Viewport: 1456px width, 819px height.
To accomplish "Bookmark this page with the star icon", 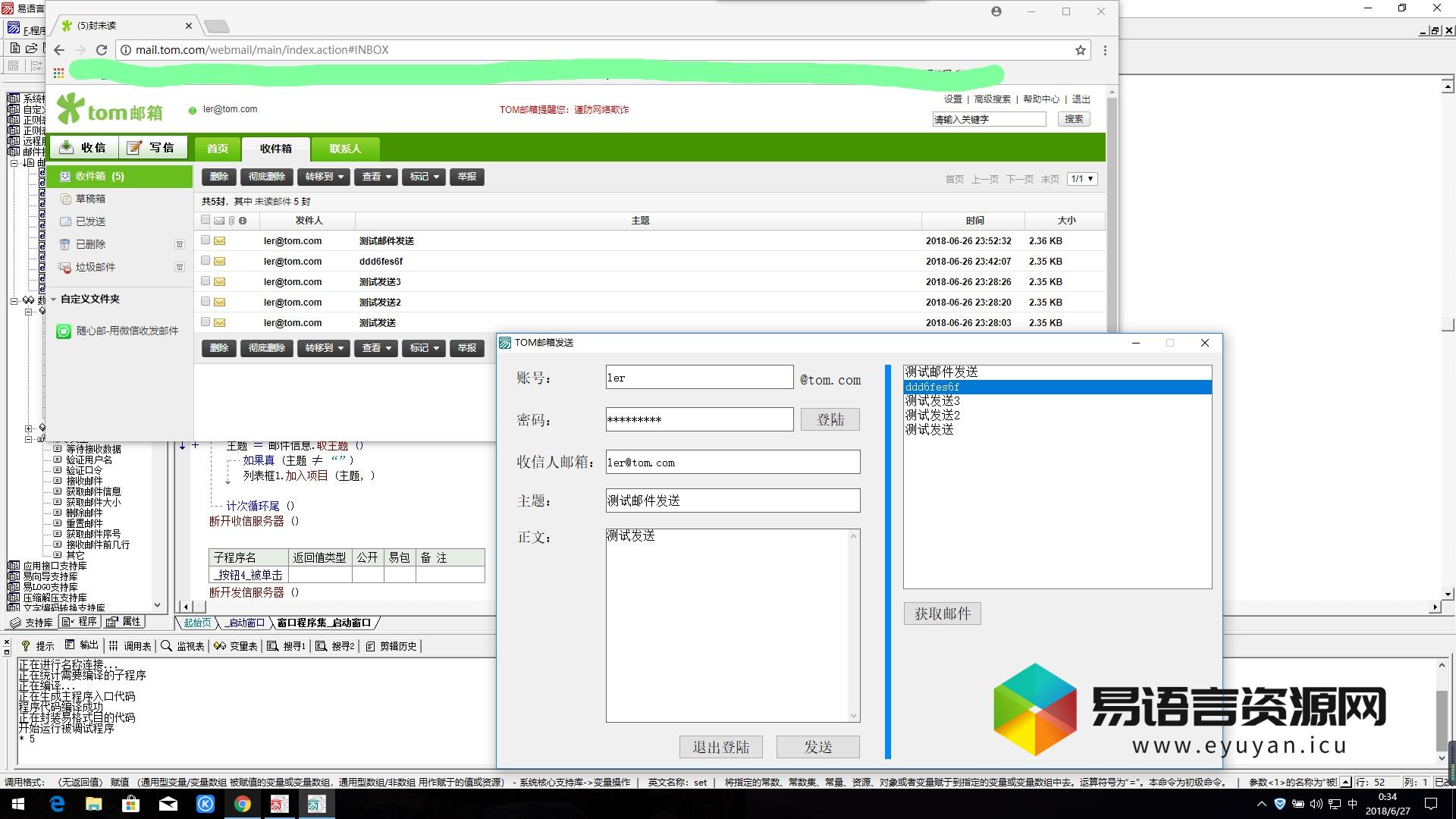I will [1080, 50].
